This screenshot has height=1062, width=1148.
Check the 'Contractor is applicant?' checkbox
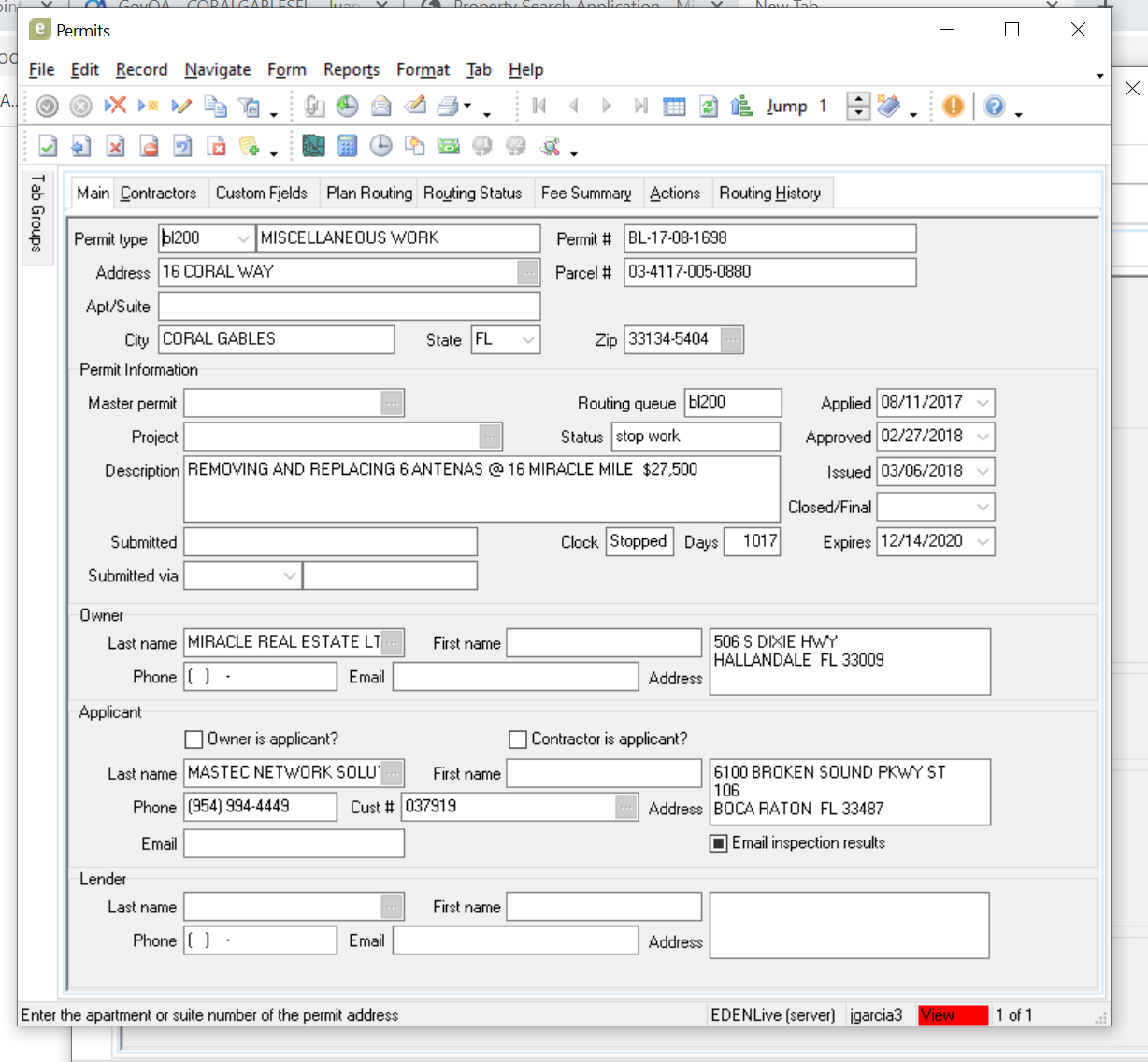(x=518, y=739)
